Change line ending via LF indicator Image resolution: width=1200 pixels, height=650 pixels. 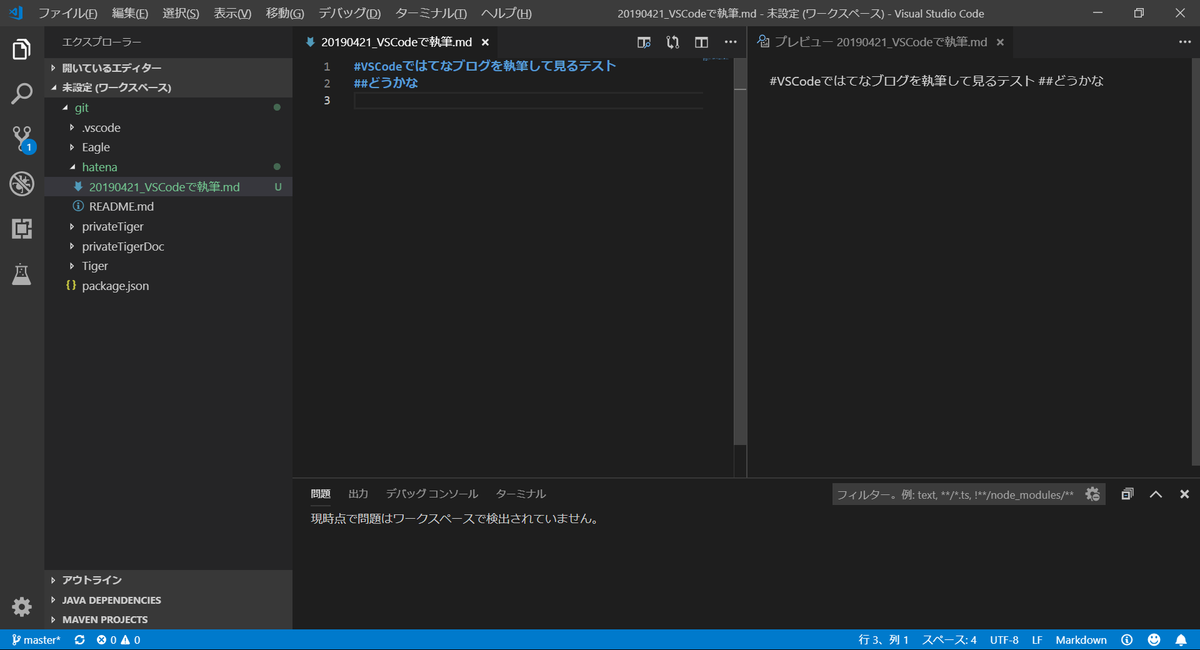coord(1037,640)
